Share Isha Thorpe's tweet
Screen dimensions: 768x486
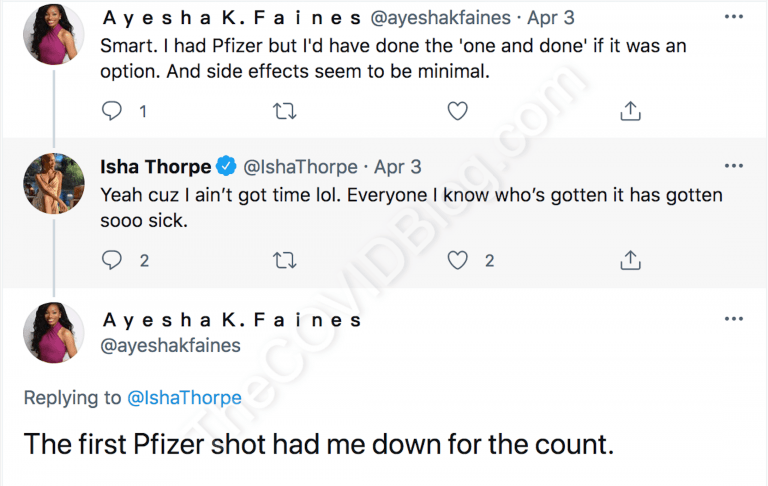630,260
